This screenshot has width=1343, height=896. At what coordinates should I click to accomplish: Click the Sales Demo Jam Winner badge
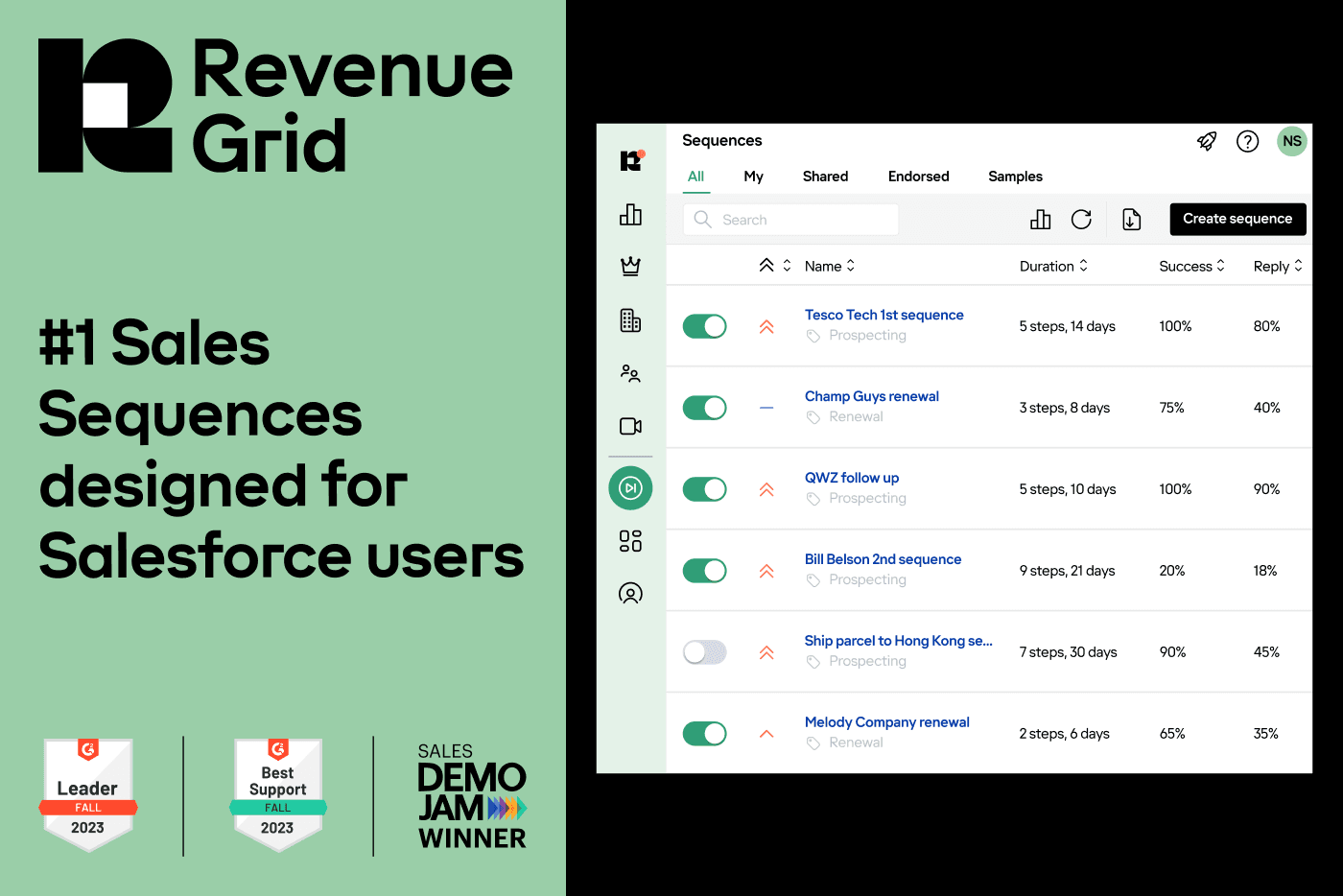click(x=472, y=796)
